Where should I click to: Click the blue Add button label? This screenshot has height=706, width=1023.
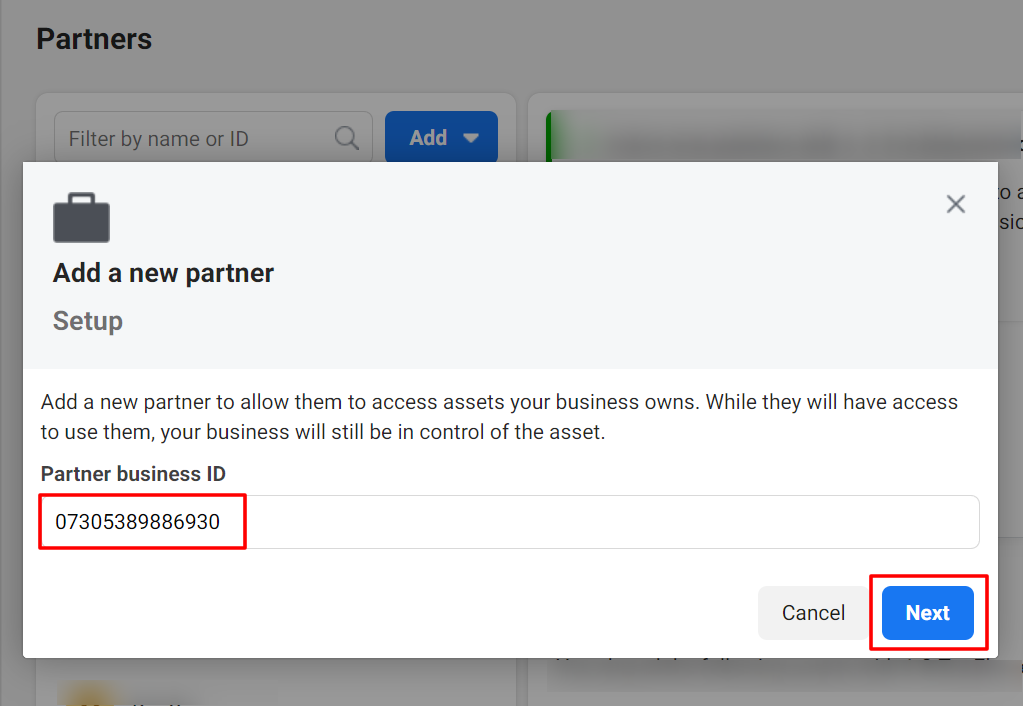click(428, 138)
